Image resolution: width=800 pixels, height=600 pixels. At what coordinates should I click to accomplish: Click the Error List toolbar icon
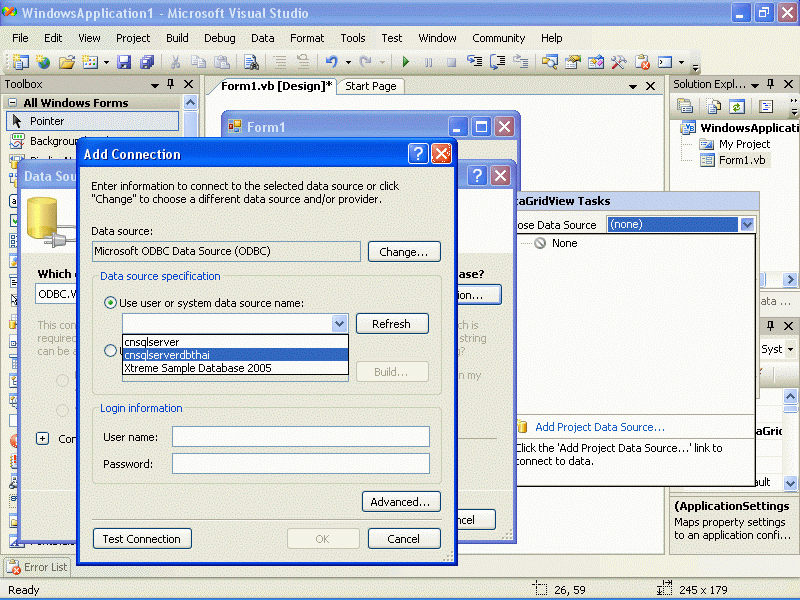642,62
